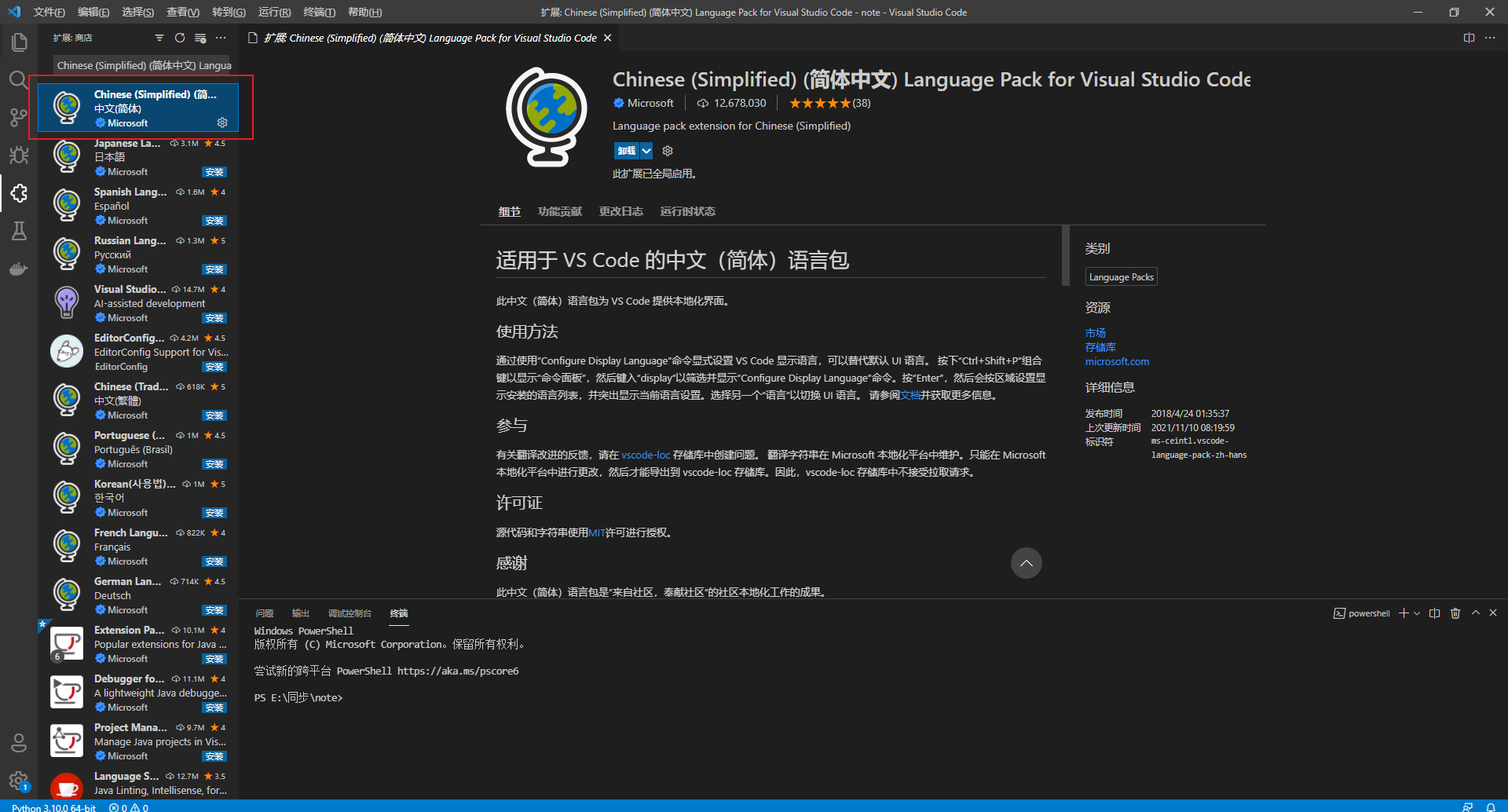Screen dimensions: 1508x812
Task: Kill the terminal with trash icon
Action: (x=1455, y=613)
